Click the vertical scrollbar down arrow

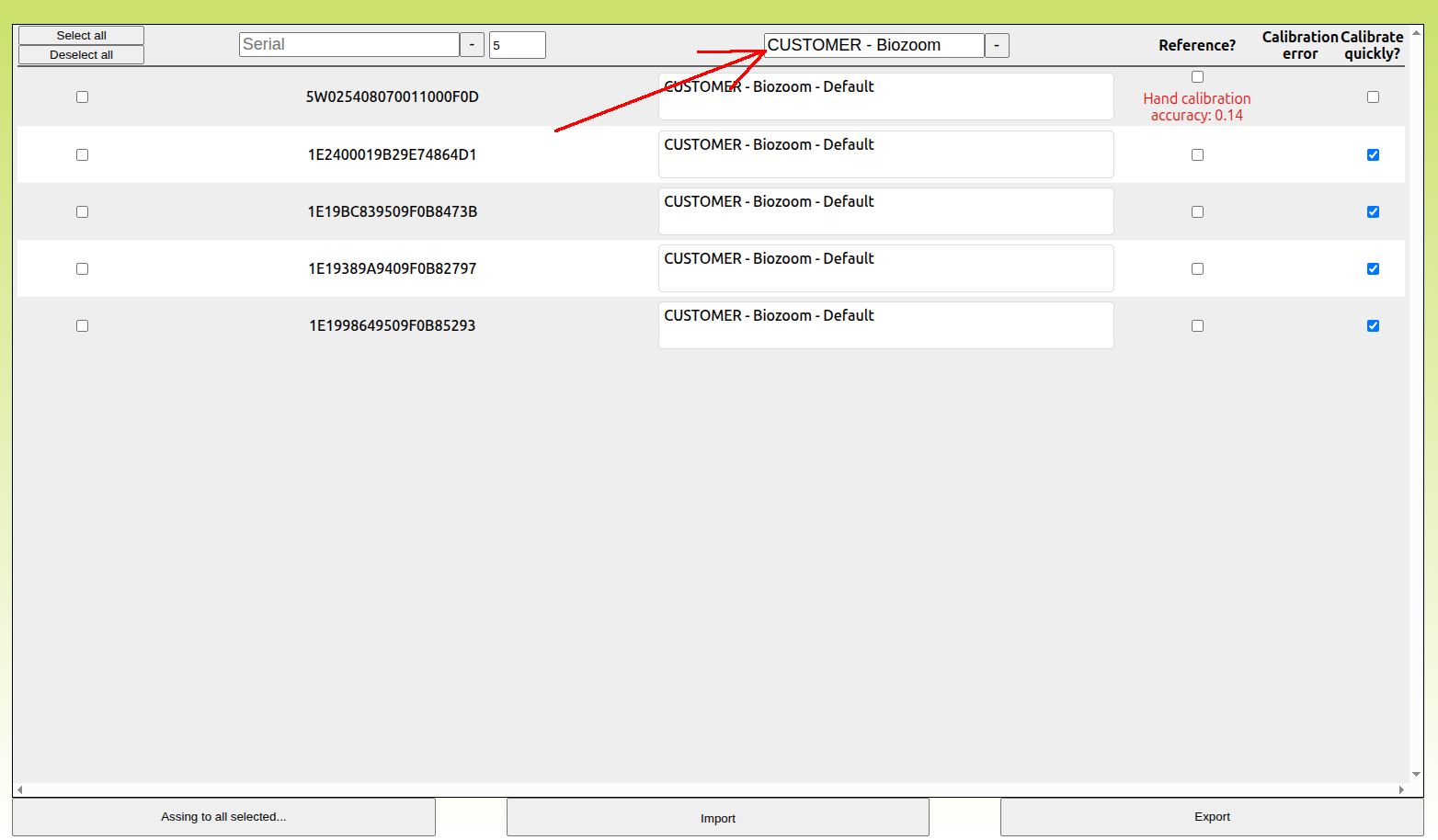coord(1416,775)
